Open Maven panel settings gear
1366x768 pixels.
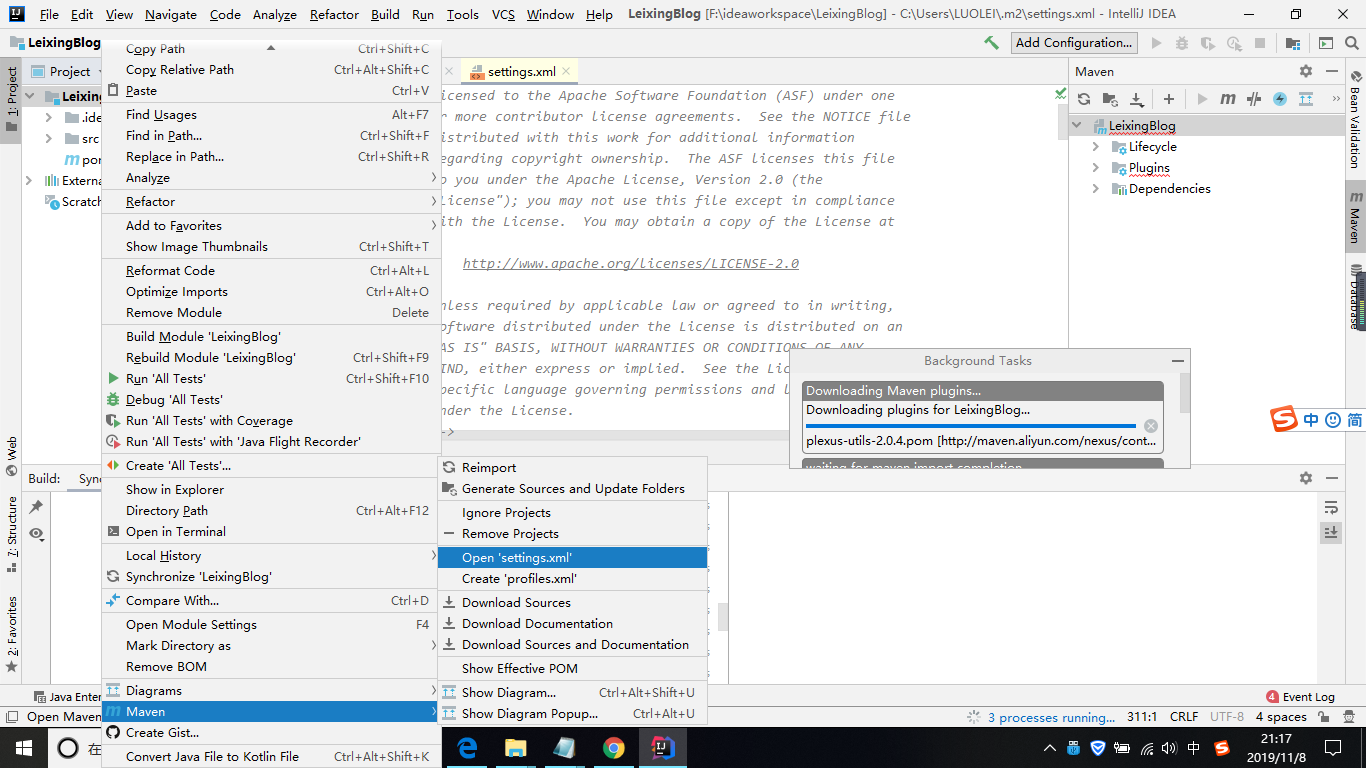tap(1306, 71)
